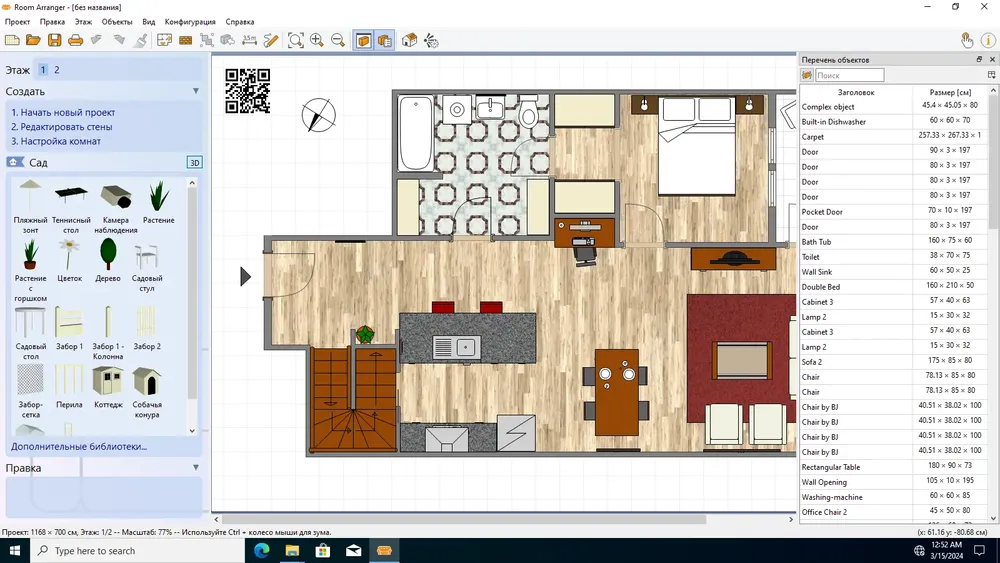Click the Save project floppy disk icon

pyautogui.click(x=54, y=40)
